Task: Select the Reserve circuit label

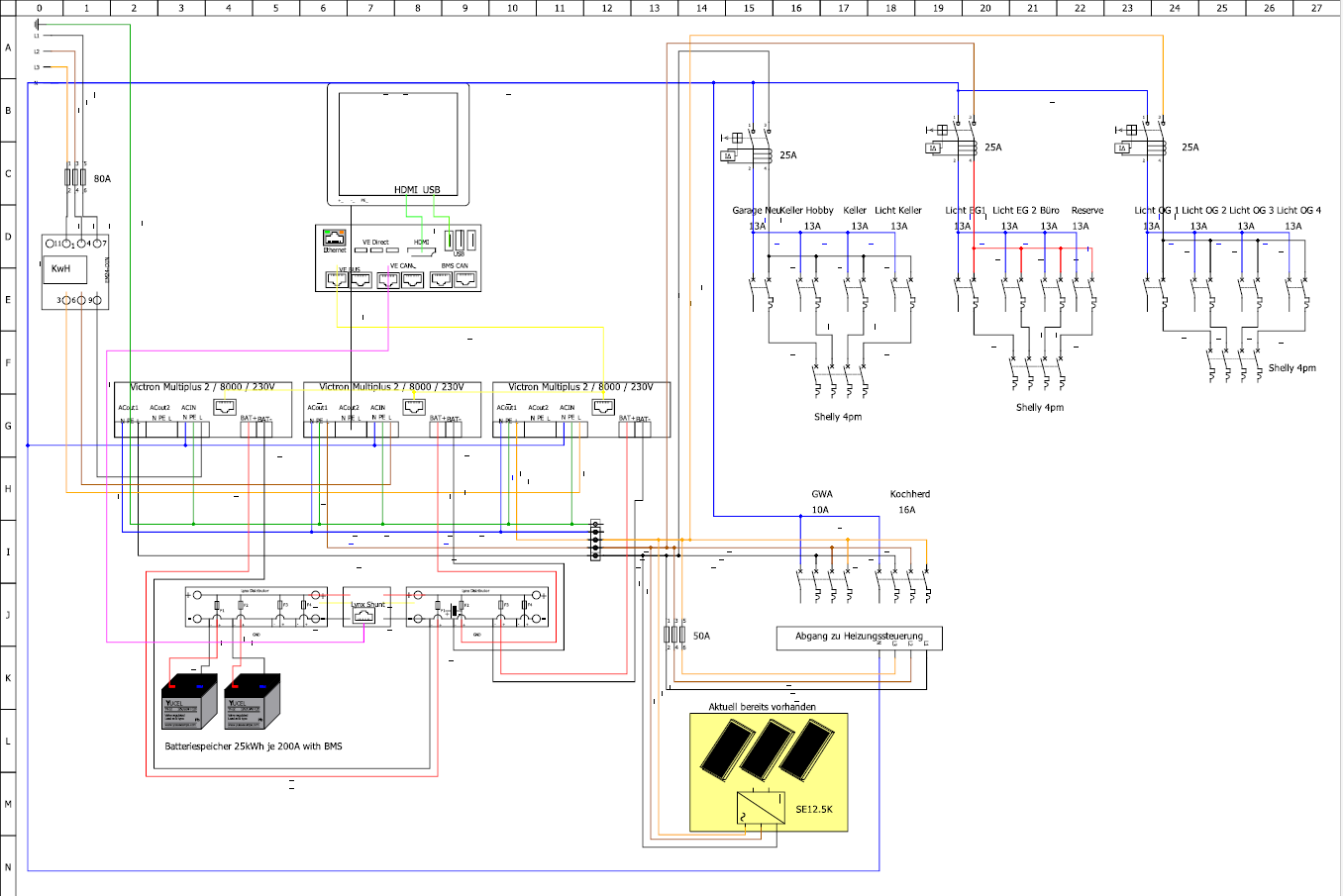Action: [1087, 210]
